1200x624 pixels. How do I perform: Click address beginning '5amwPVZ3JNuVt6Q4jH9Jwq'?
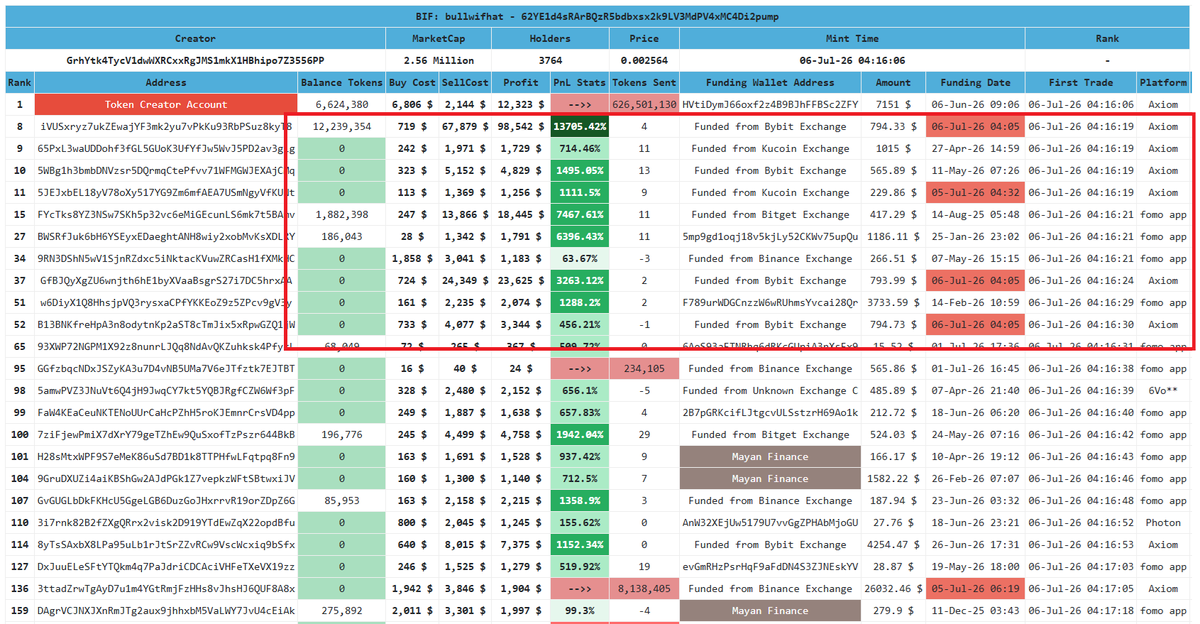point(166,390)
